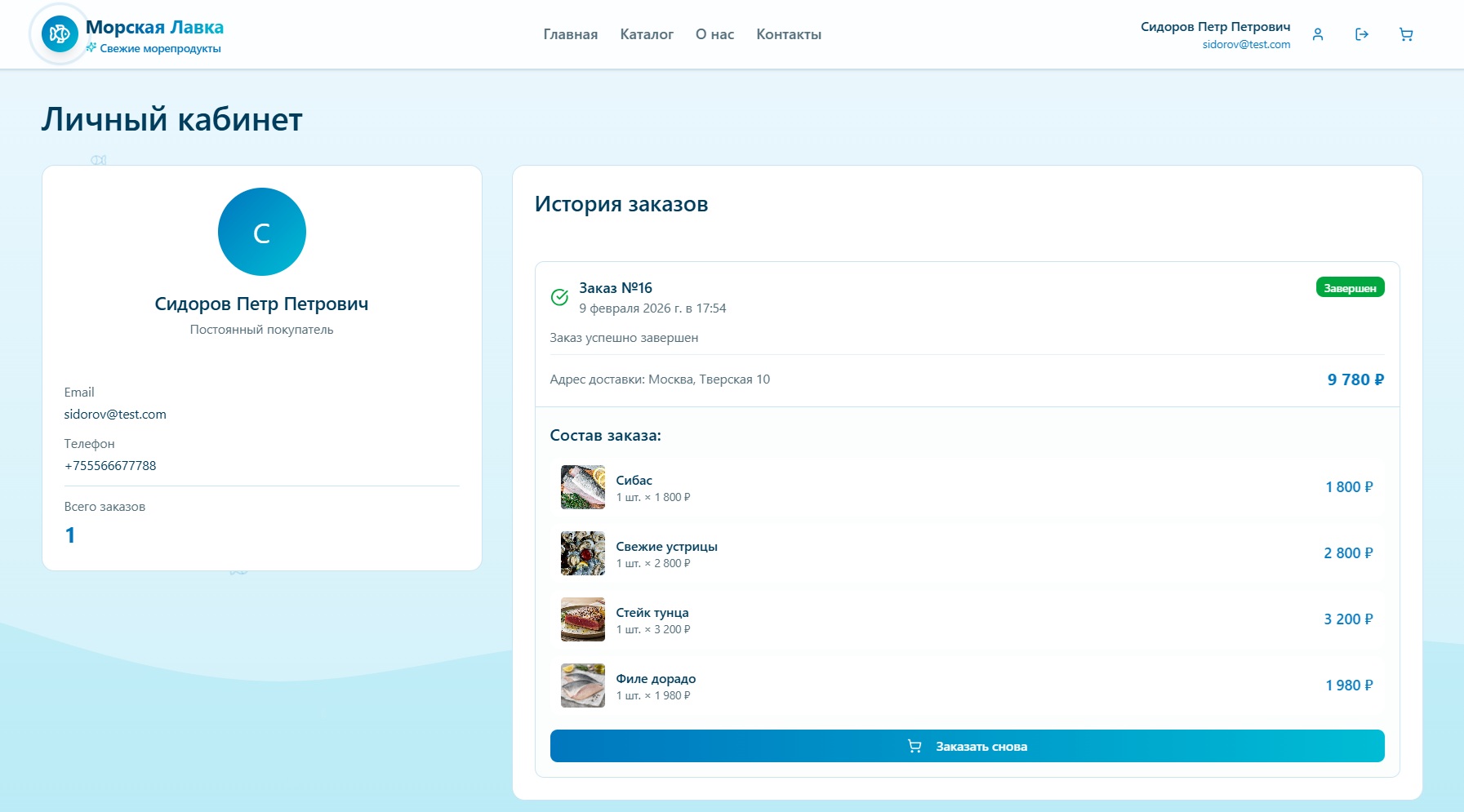Open the Стейк тунца product thumbnail
1464x812 pixels.
click(x=583, y=619)
